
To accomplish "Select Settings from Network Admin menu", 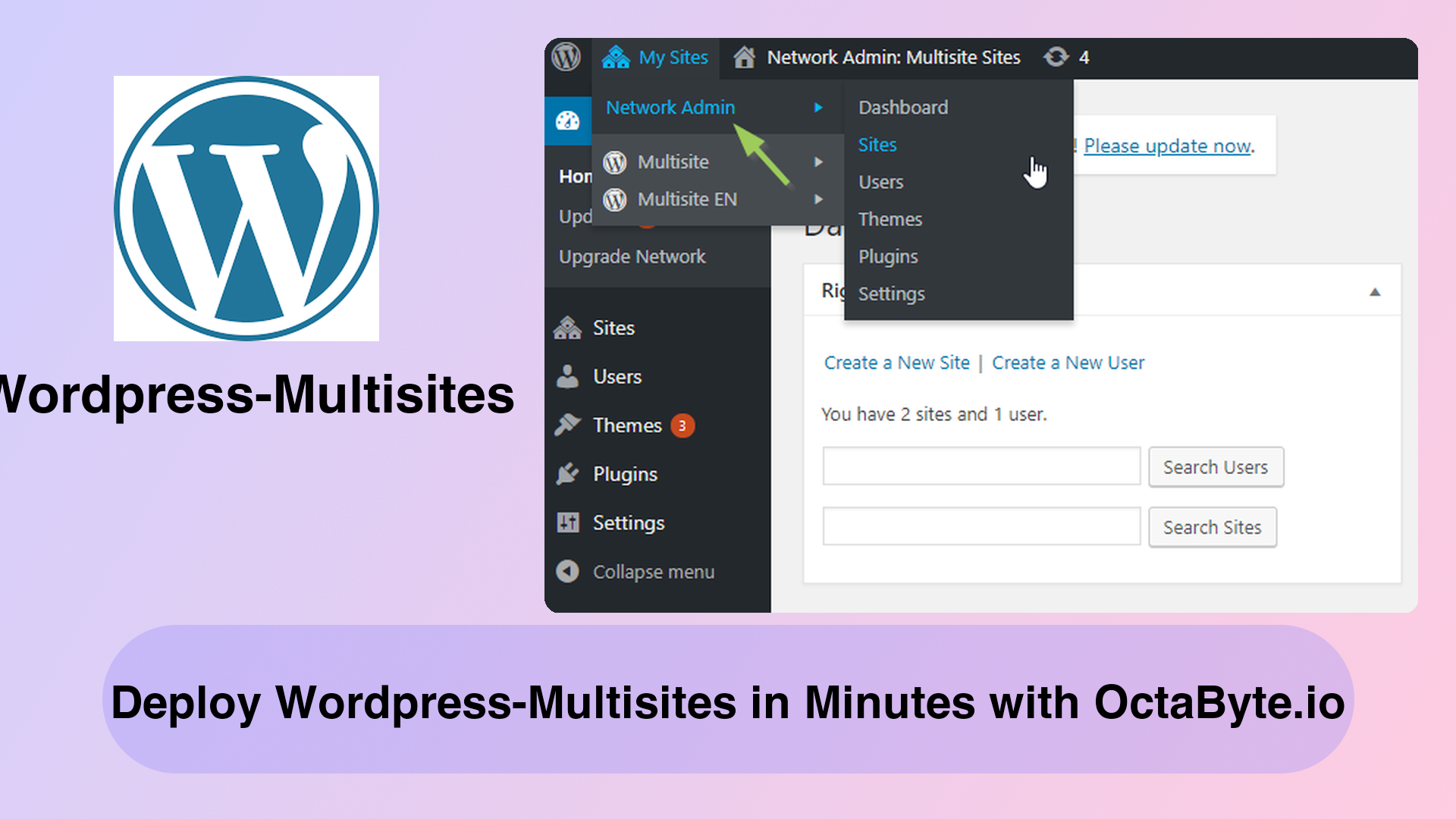I will [x=892, y=293].
